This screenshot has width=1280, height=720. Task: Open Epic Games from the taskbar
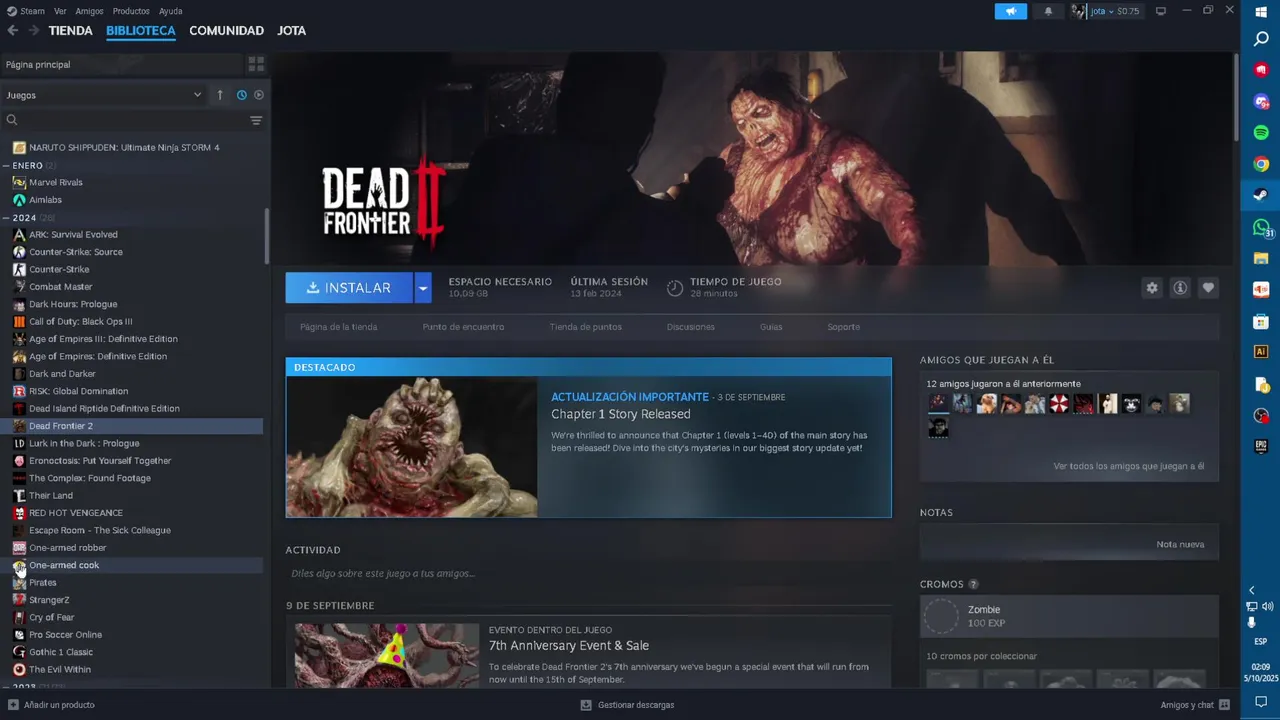pyautogui.click(x=1261, y=447)
